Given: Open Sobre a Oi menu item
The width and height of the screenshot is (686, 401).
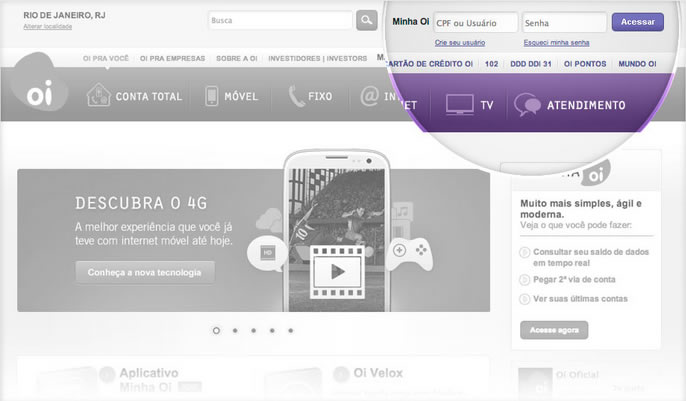Looking at the screenshot, I should 238,59.
